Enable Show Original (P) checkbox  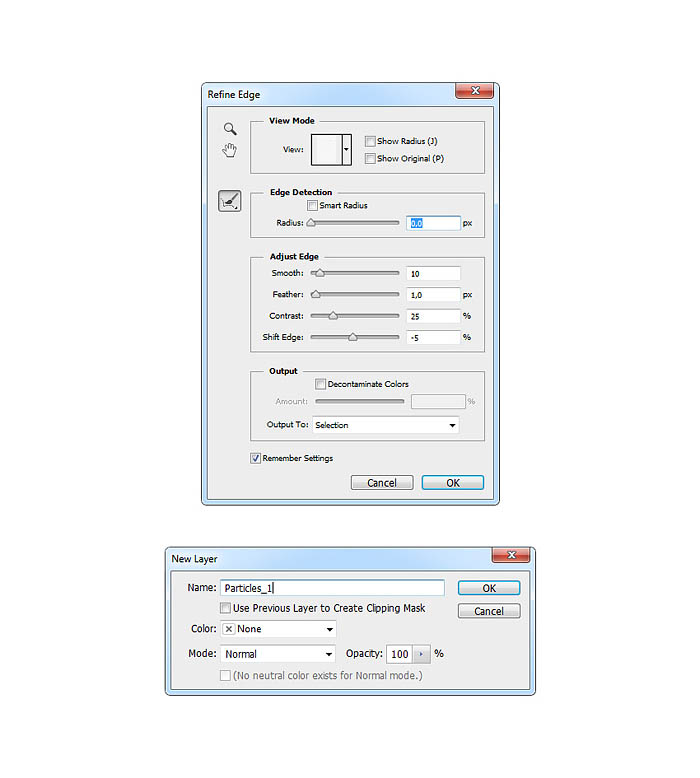[x=370, y=158]
